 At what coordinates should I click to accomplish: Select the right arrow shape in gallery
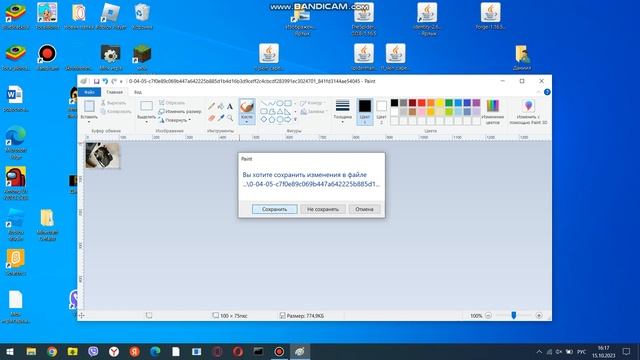(x=288, y=120)
